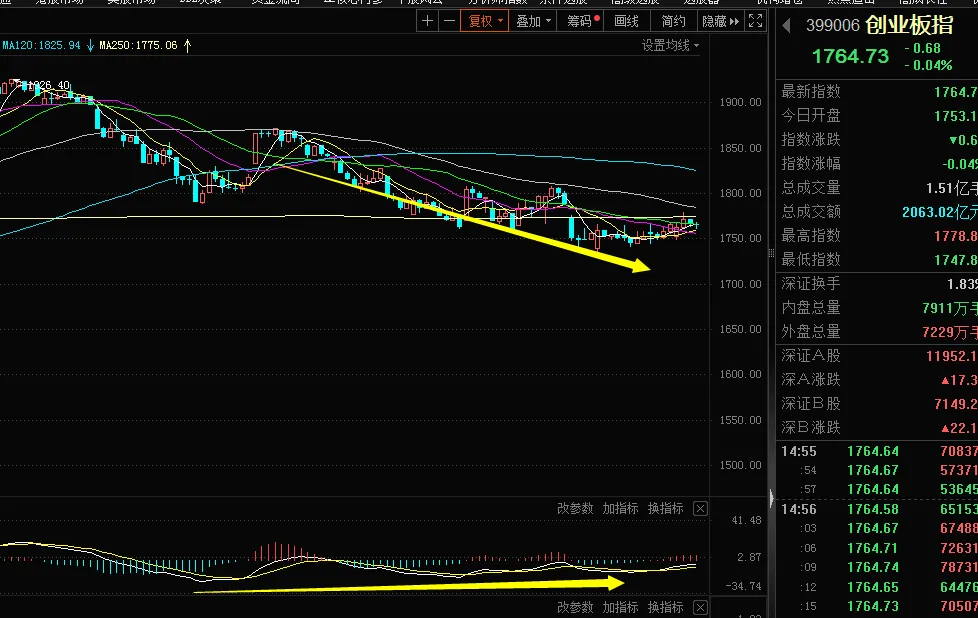Click 改参数 in MACD panel
Screen dimensions: 978x618
[x=575, y=509]
